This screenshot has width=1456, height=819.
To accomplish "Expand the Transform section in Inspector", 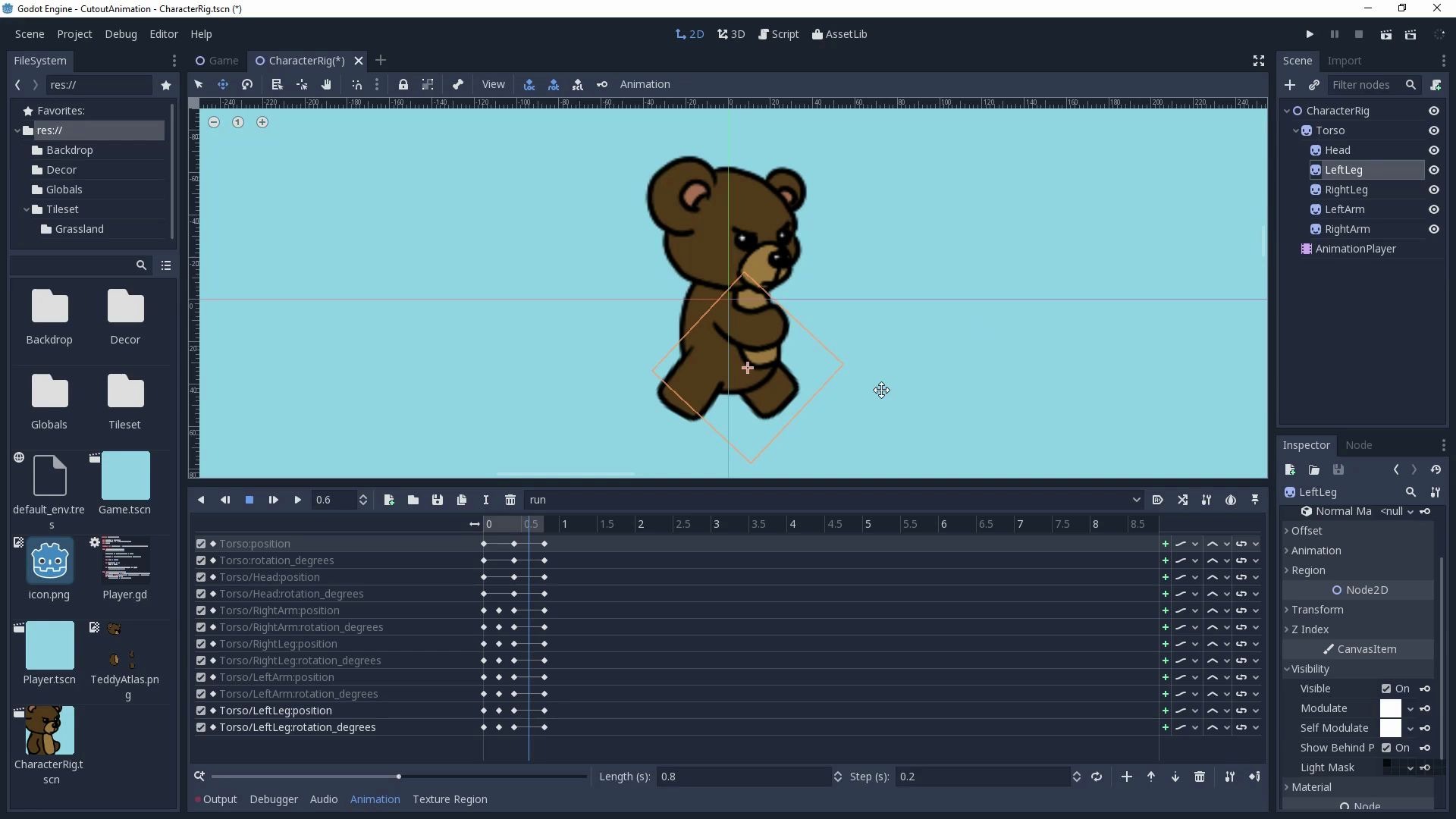I will [1317, 610].
